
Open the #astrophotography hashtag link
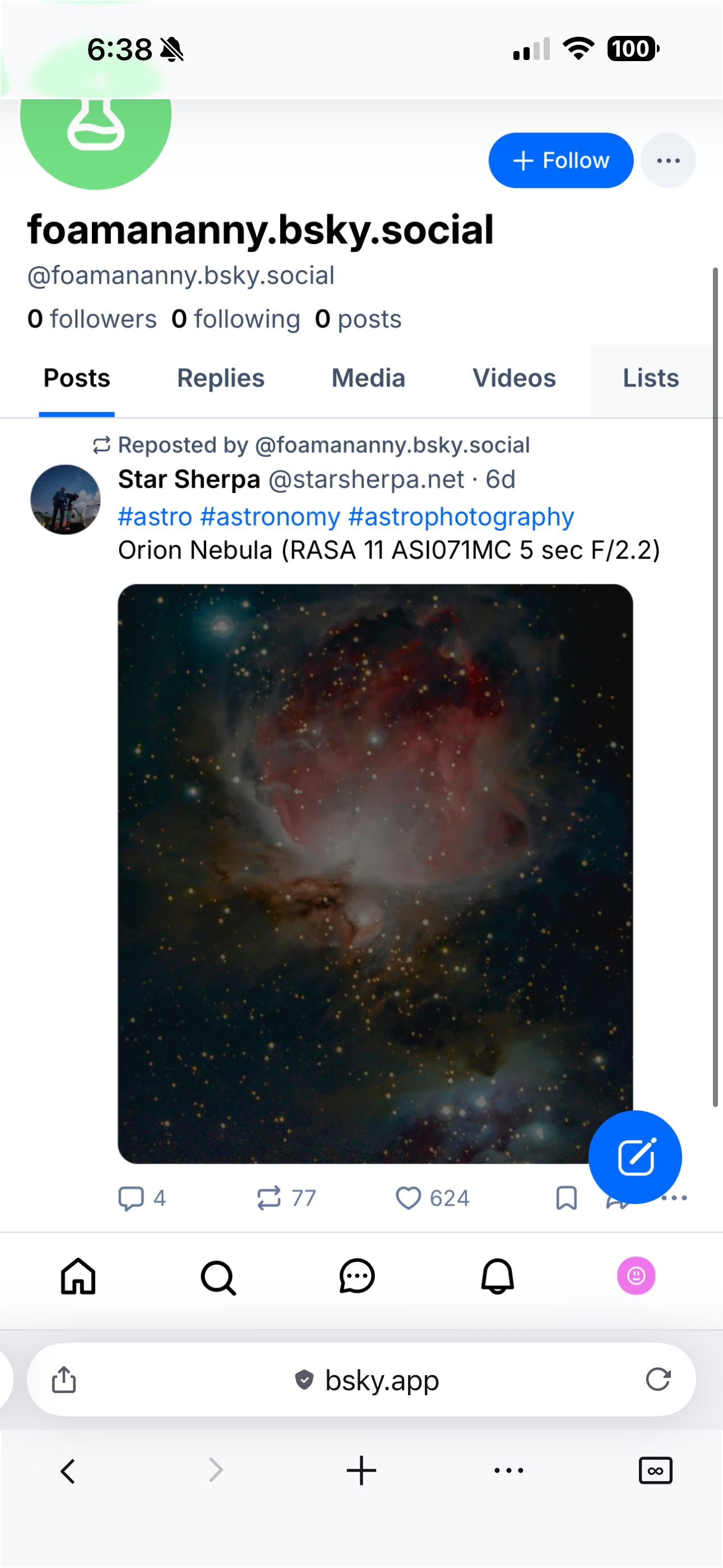point(461,517)
